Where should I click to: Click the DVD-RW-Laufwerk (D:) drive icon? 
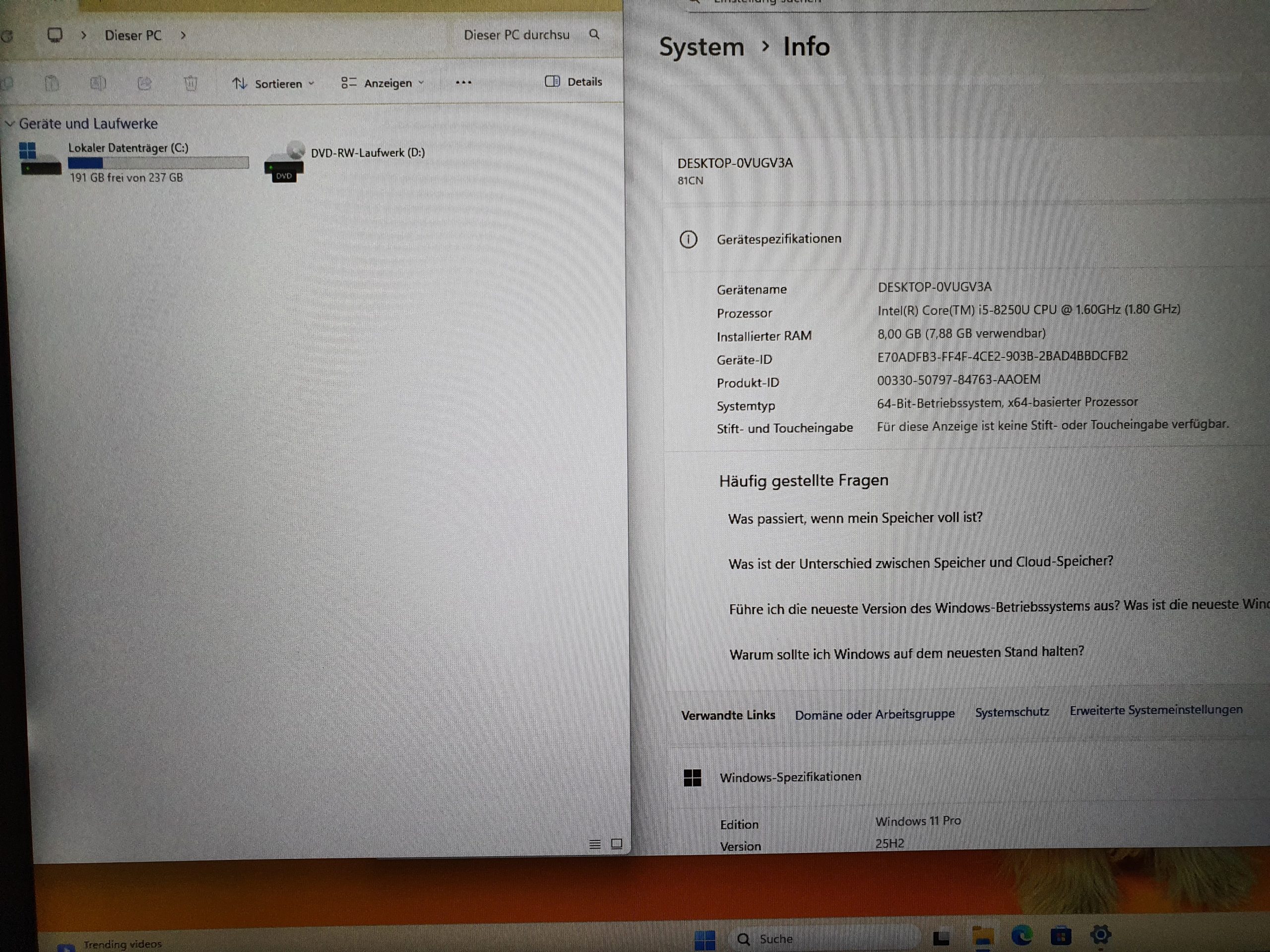coord(285,163)
